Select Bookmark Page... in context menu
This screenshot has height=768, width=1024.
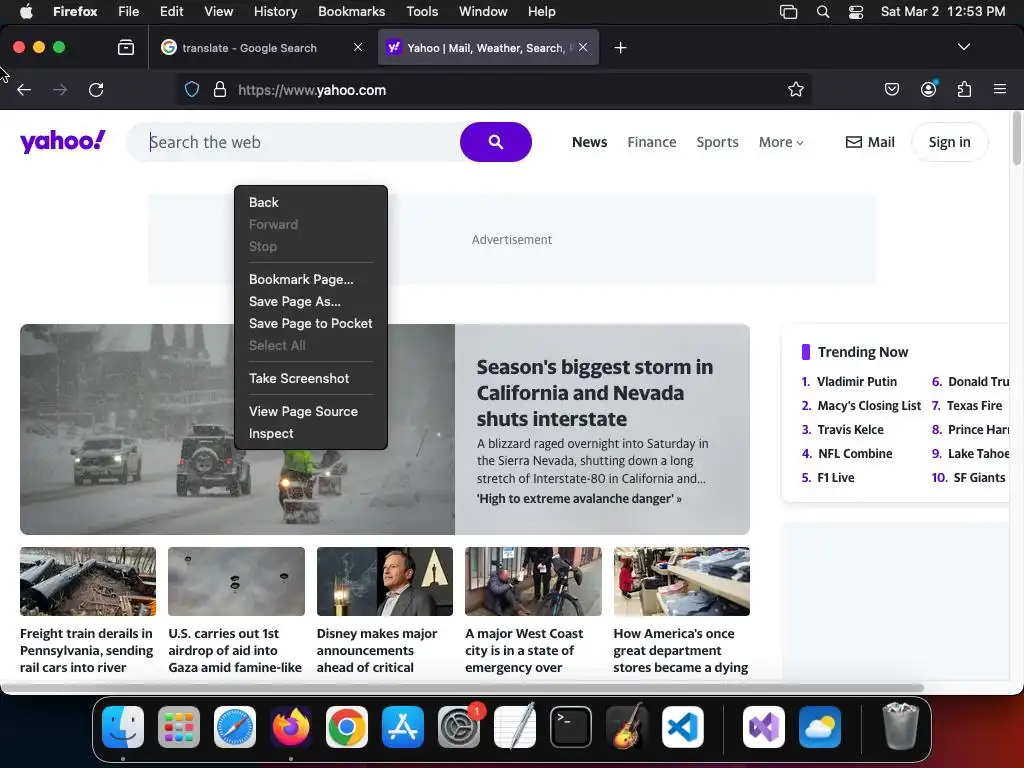[300, 280]
